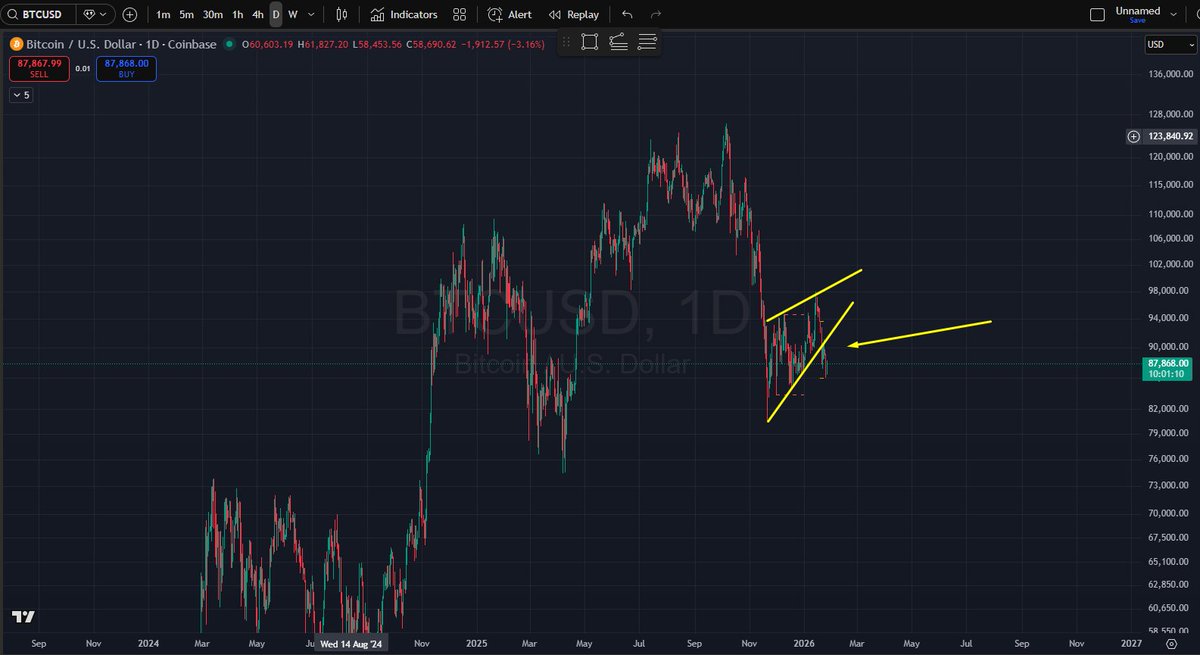Switch to the 1h timeframe
The image size is (1200, 655).
(237, 15)
